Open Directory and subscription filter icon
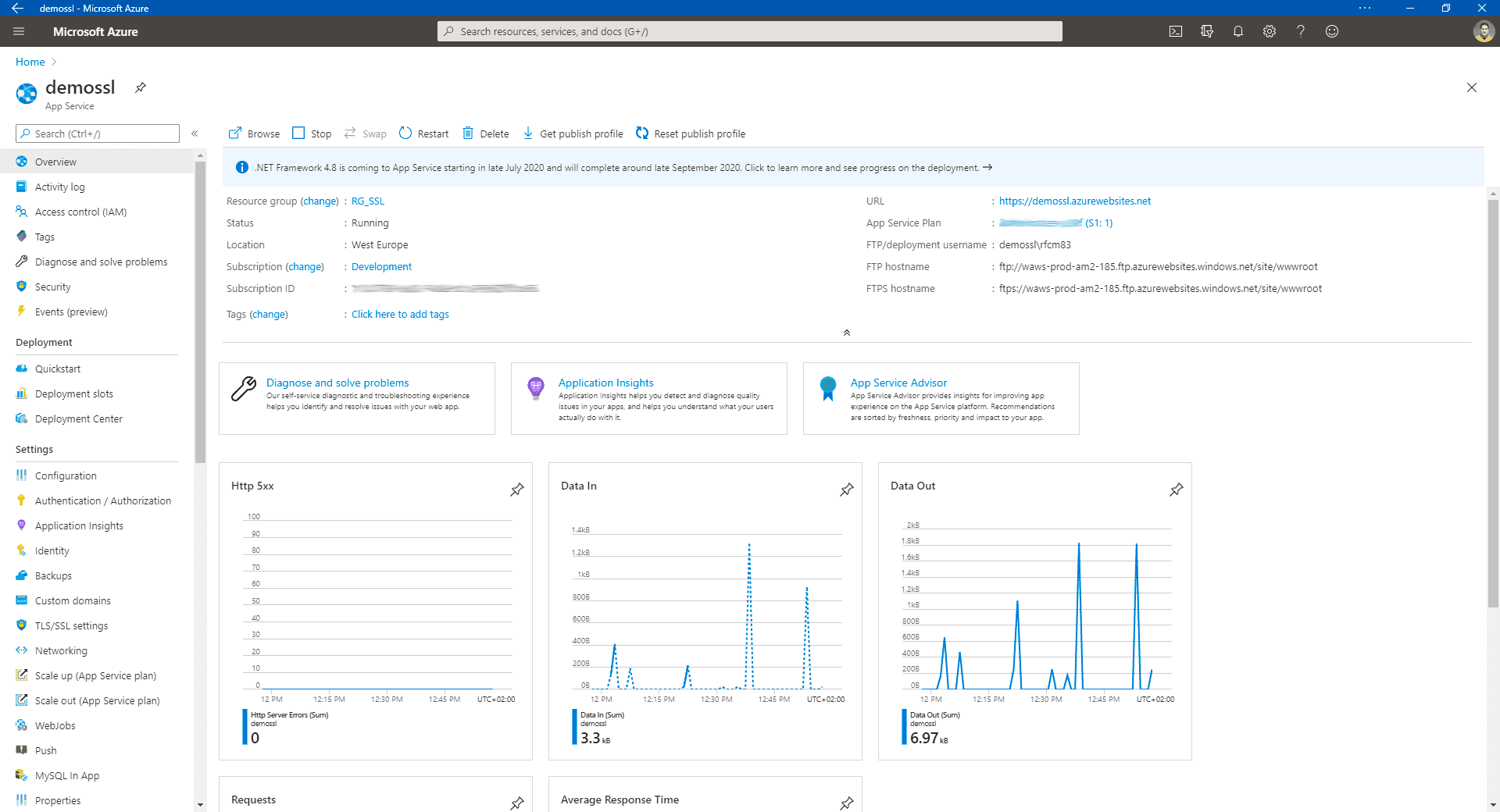Viewport: 1500px width, 812px height. [1207, 31]
